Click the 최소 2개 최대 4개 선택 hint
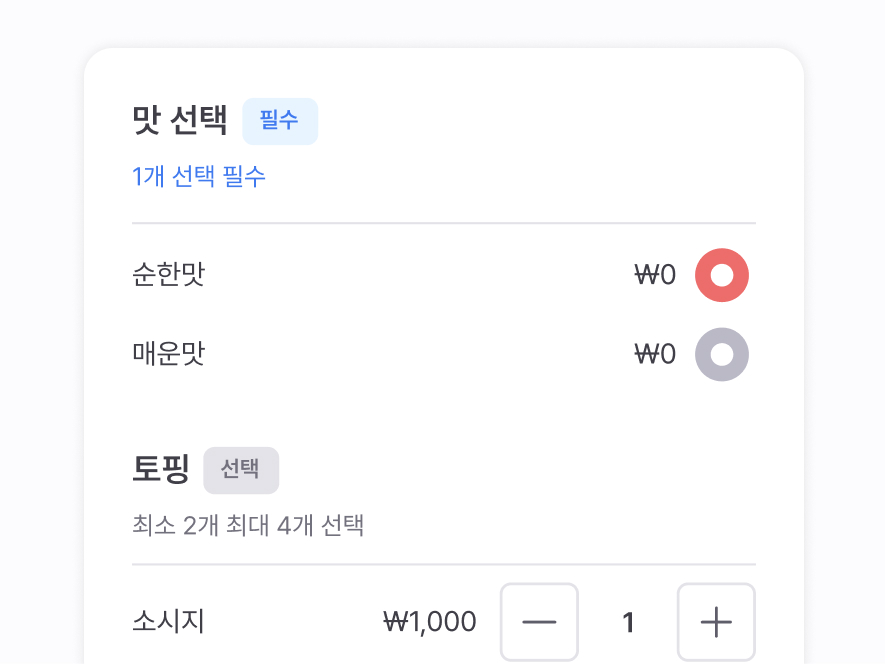The height and width of the screenshot is (664, 885). (x=248, y=525)
